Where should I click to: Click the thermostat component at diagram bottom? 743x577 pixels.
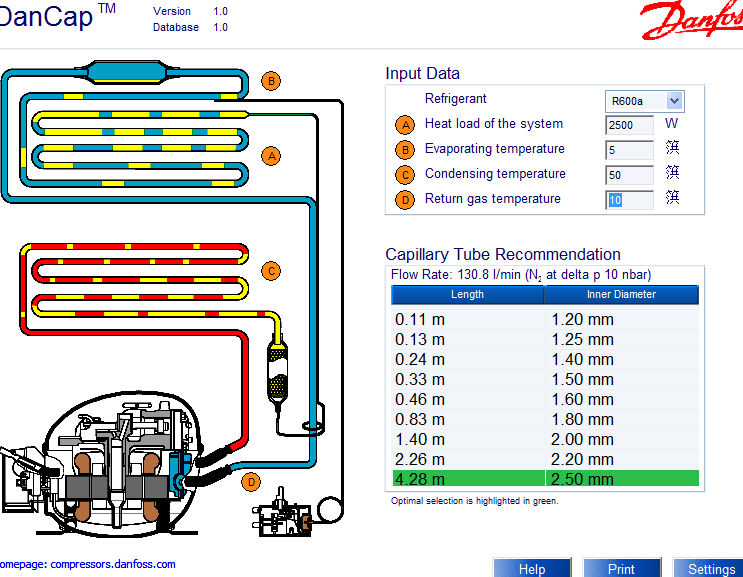pyautogui.click(x=282, y=514)
